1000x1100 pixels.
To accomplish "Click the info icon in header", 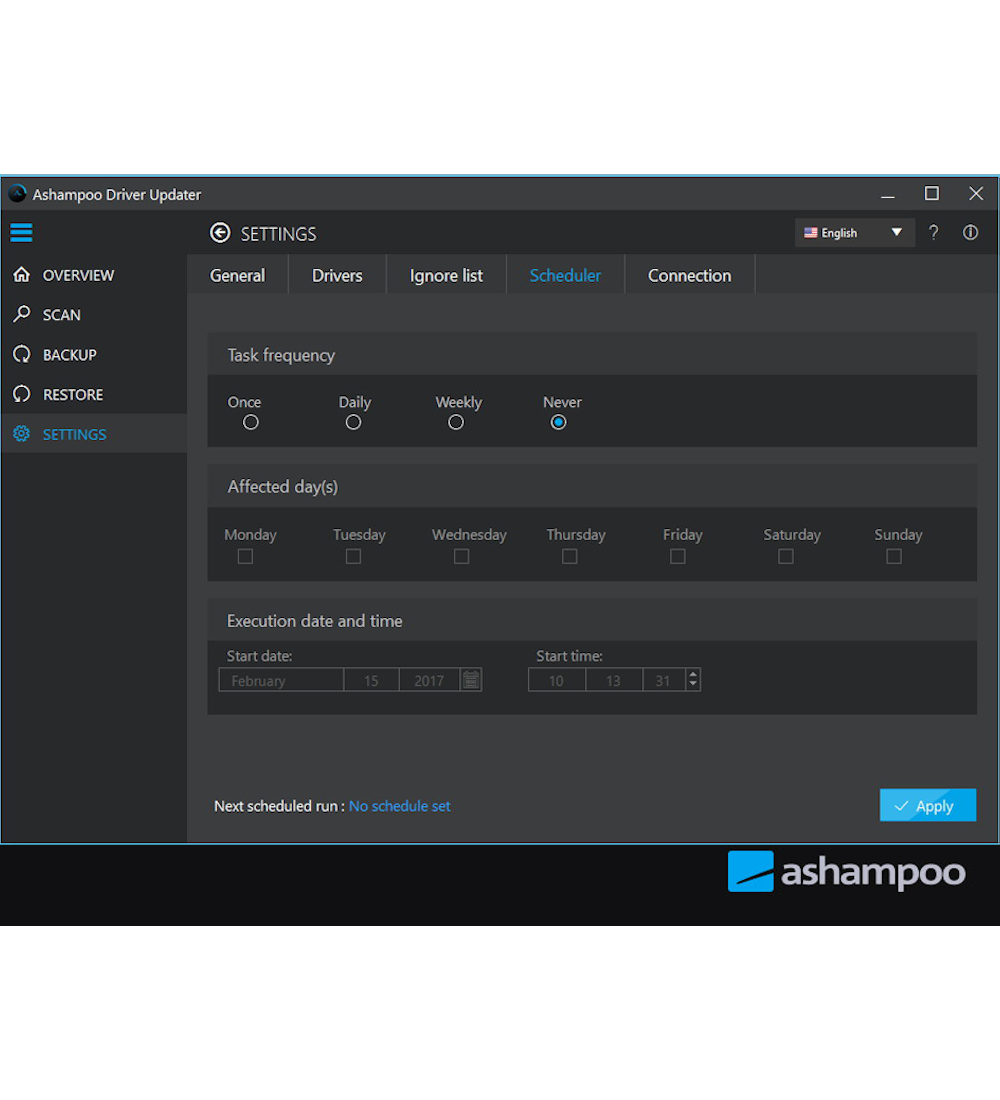I will 970,233.
